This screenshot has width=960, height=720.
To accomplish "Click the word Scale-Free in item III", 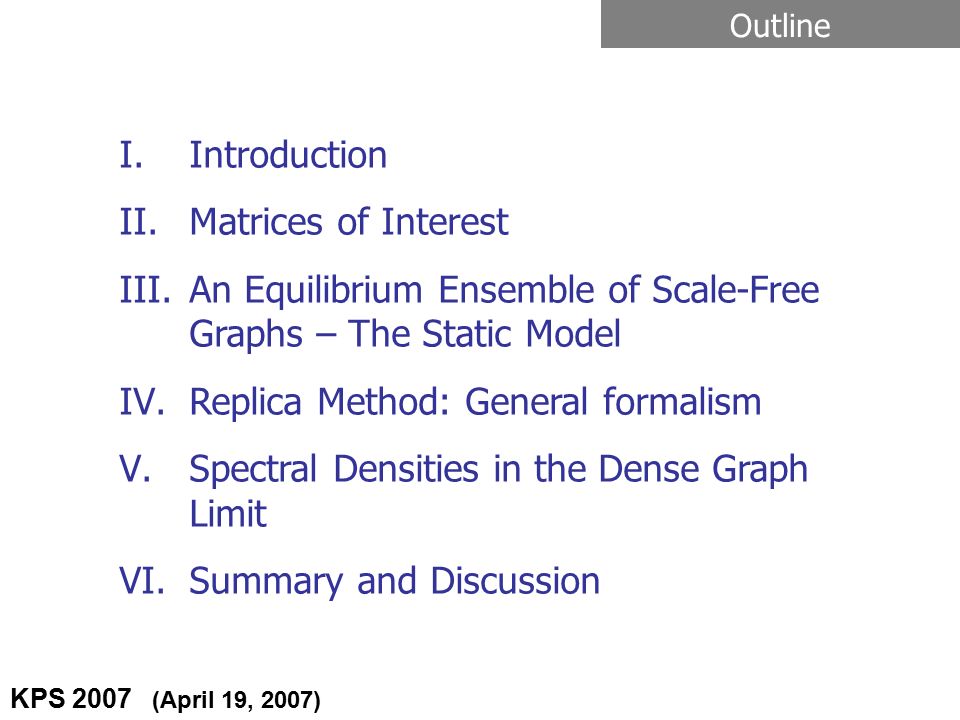I will (735, 290).
